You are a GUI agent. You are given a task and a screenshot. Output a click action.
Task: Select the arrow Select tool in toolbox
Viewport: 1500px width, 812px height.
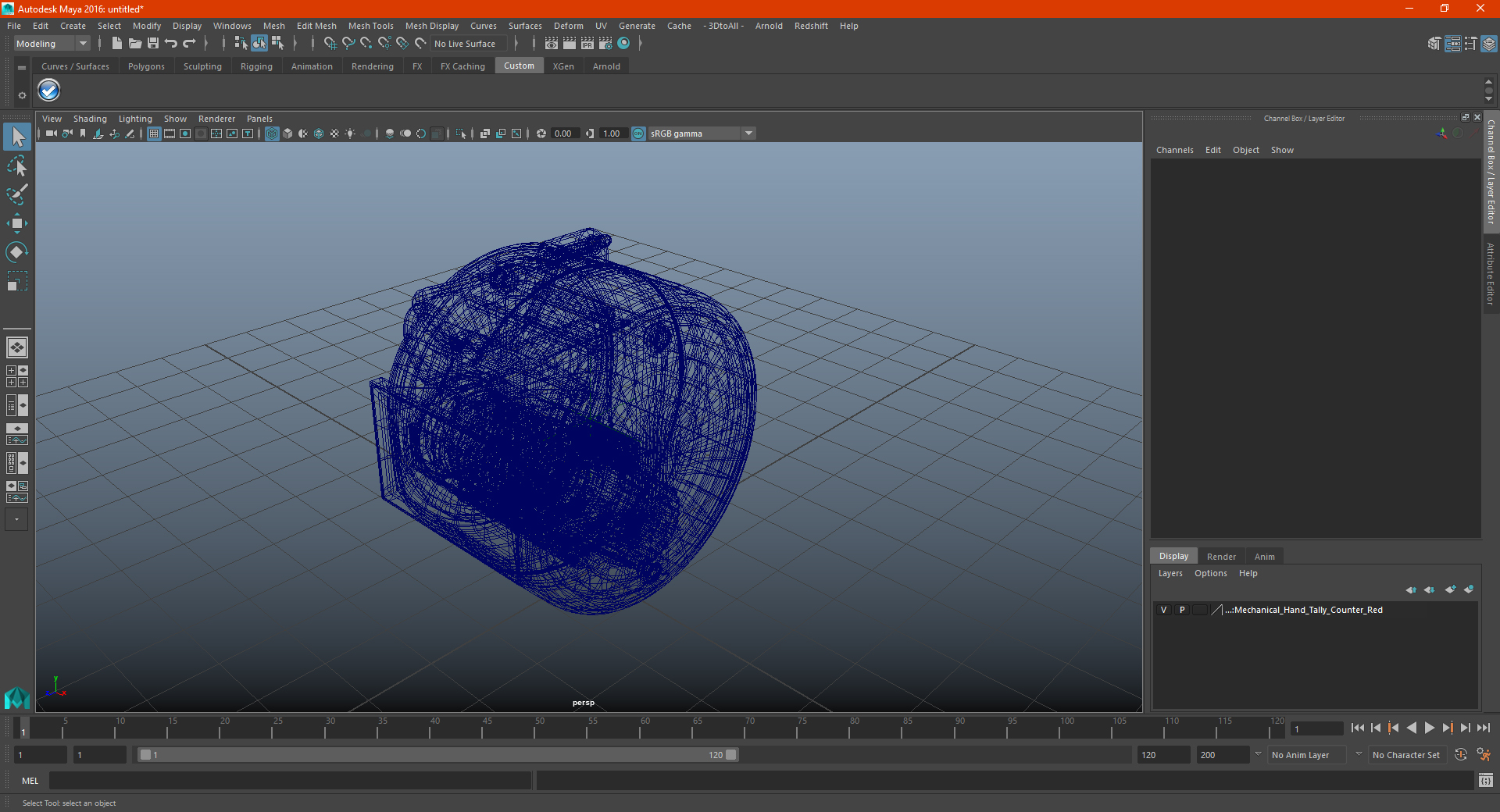(x=17, y=137)
